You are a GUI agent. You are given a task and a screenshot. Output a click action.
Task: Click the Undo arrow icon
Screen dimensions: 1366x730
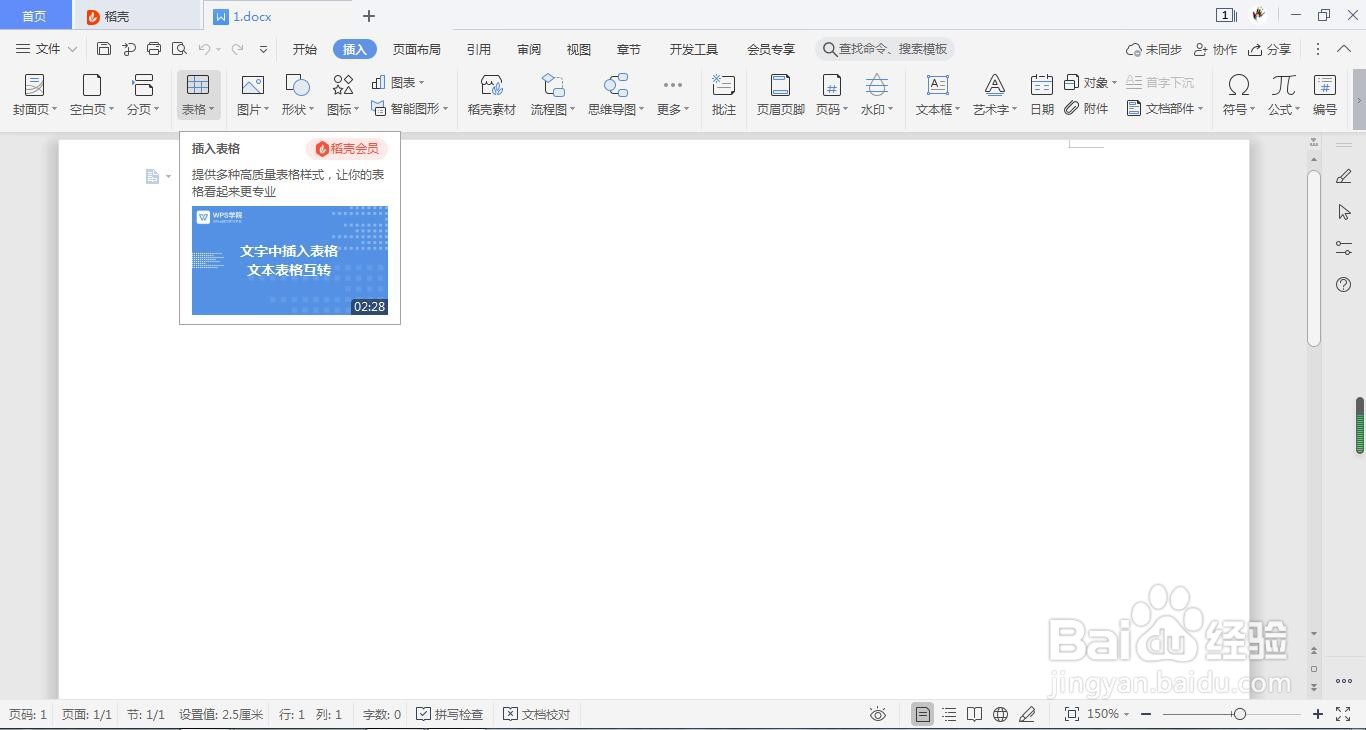coord(204,49)
